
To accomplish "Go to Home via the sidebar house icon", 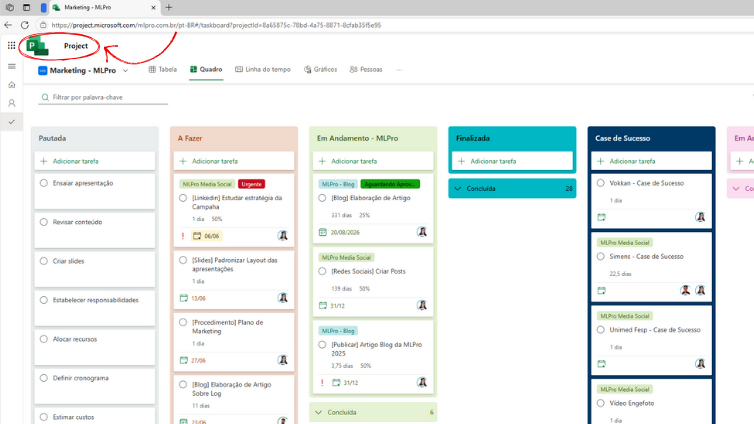I will pos(12,85).
